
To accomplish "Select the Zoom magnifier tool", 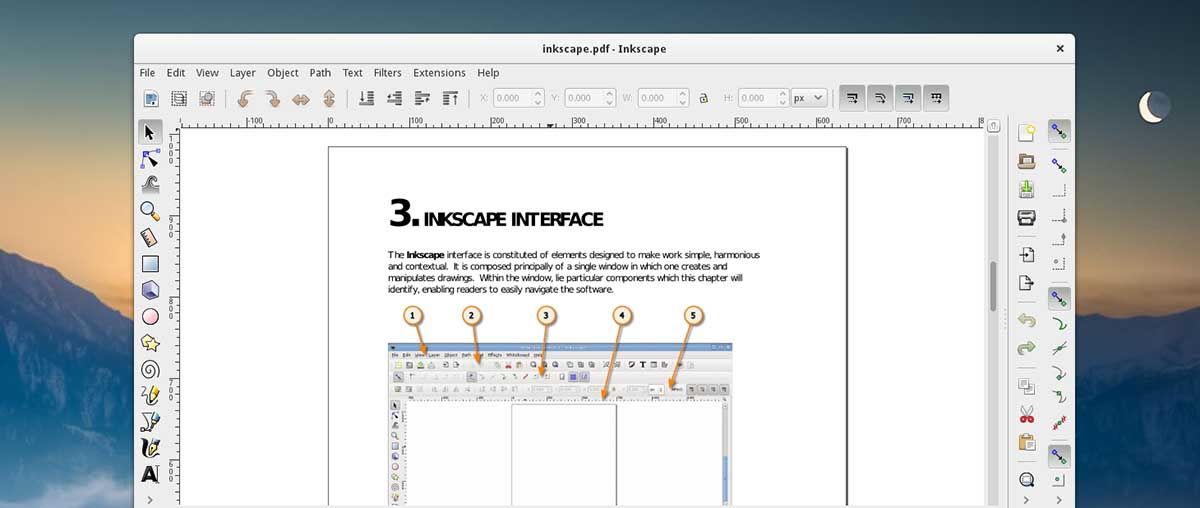I will [150, 211].
